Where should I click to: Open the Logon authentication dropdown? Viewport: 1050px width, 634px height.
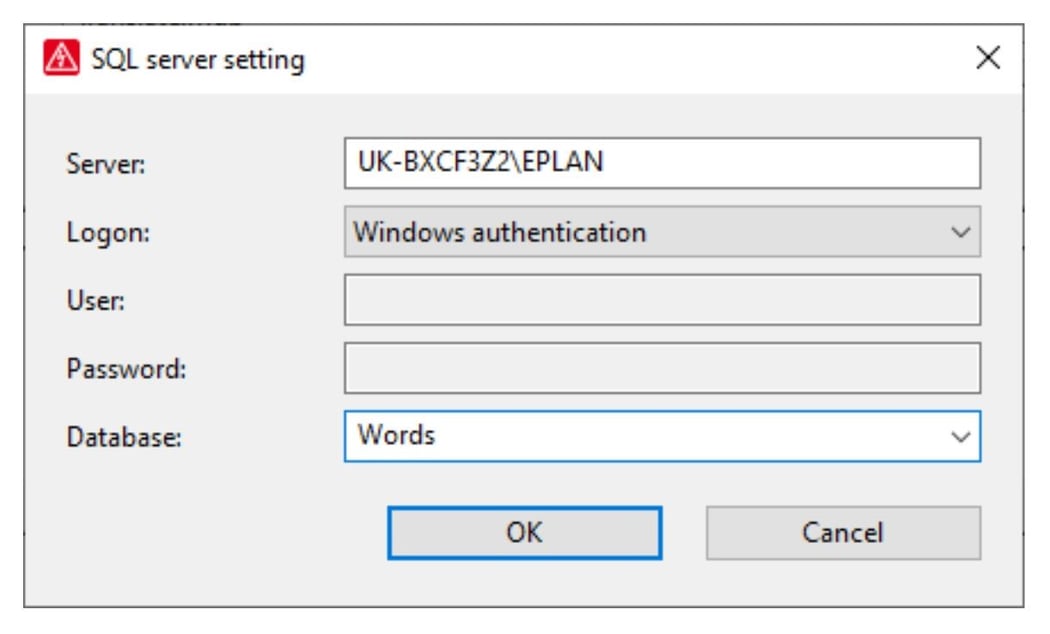point(661,232)
